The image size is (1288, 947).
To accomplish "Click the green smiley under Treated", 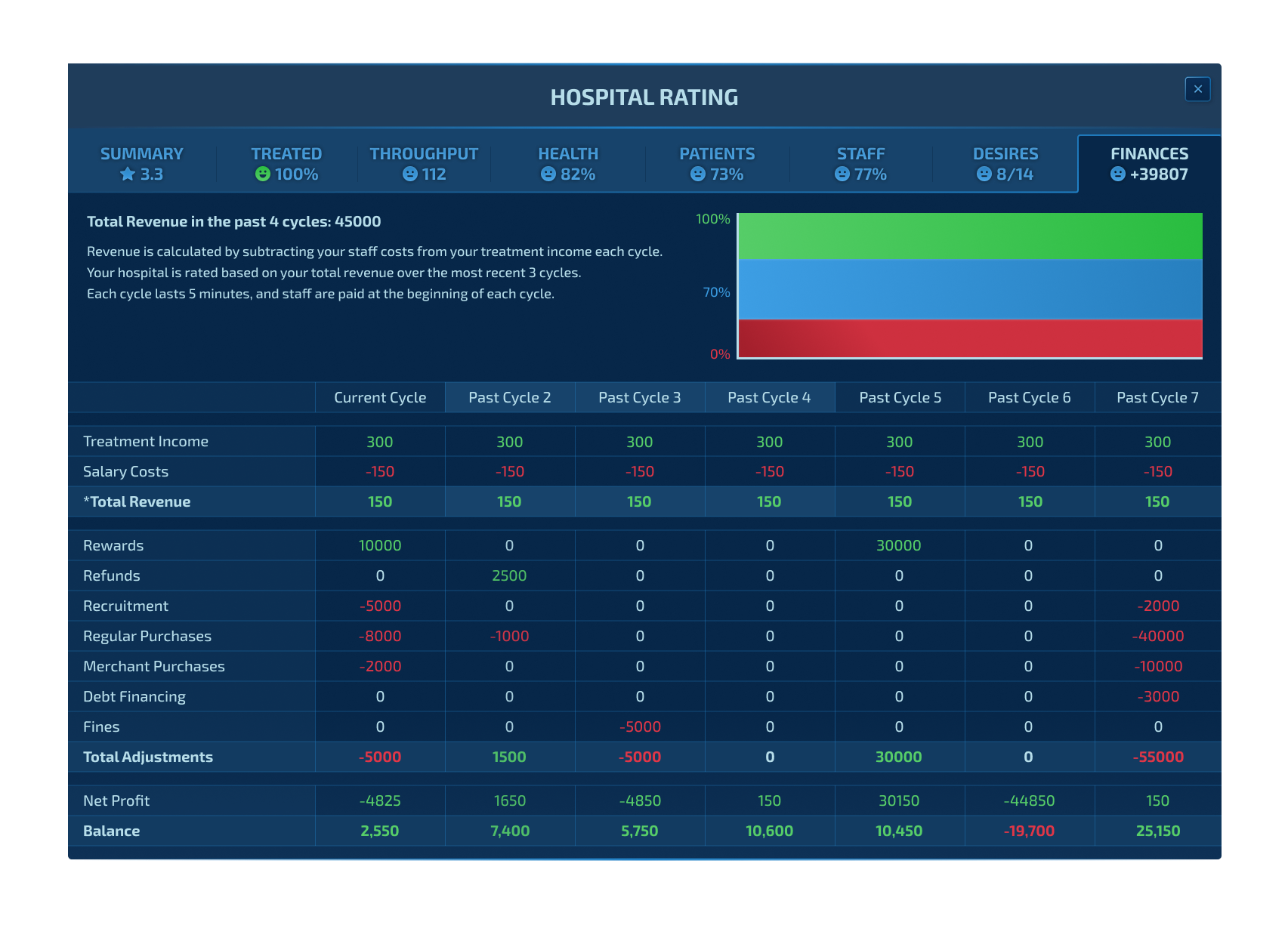I will (x=263, y=174).
